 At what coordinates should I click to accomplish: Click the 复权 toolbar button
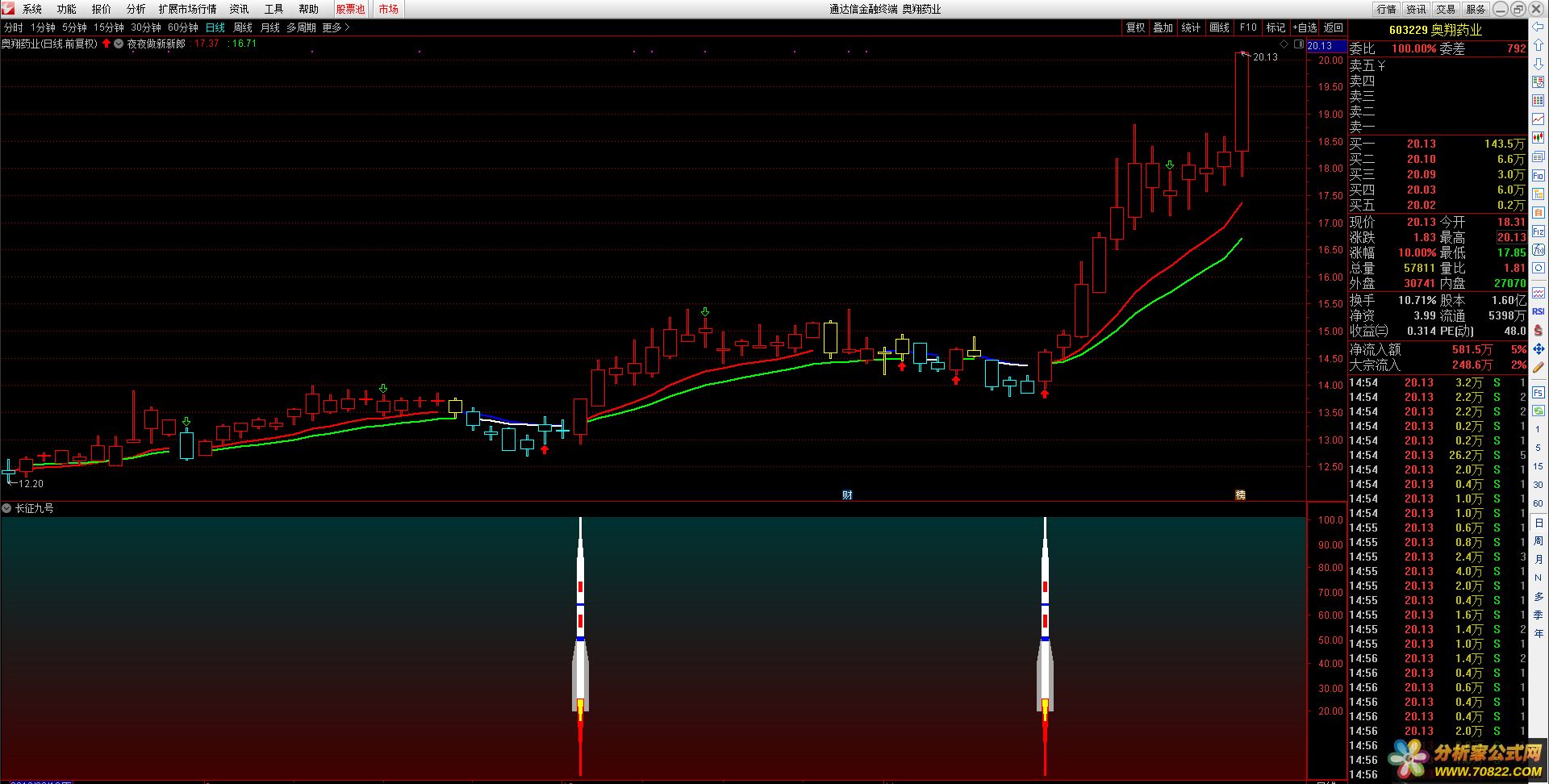(x=1136, y=27)
